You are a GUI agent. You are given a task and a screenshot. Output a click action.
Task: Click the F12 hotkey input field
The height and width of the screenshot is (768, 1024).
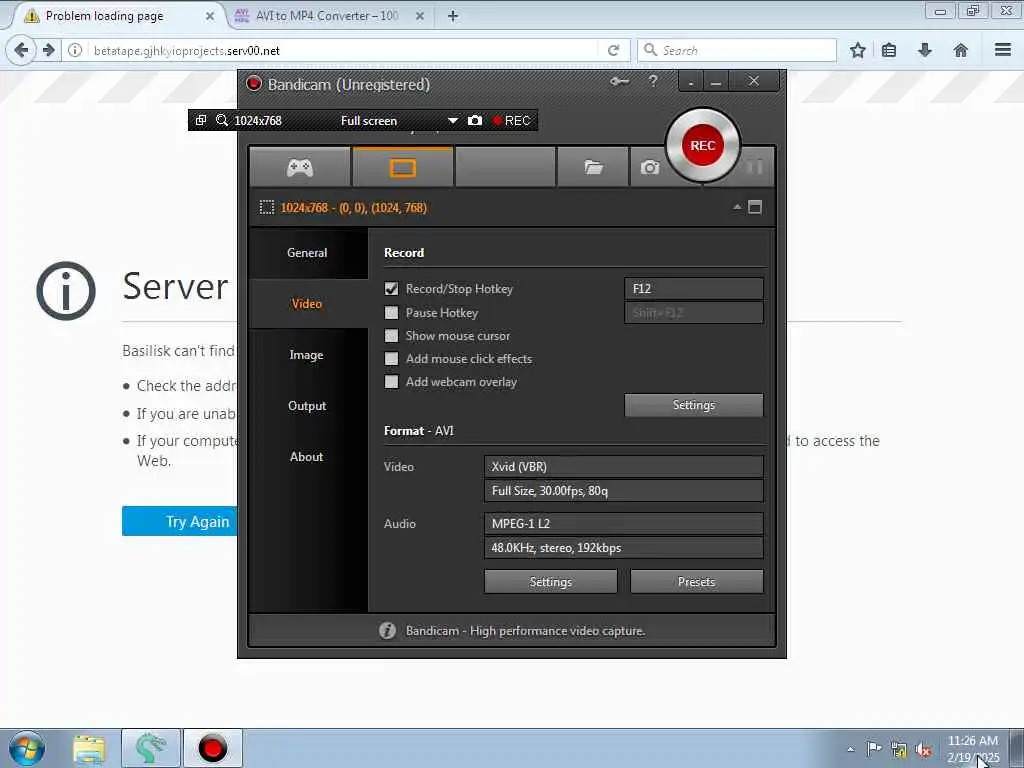(x=694, y=289)
